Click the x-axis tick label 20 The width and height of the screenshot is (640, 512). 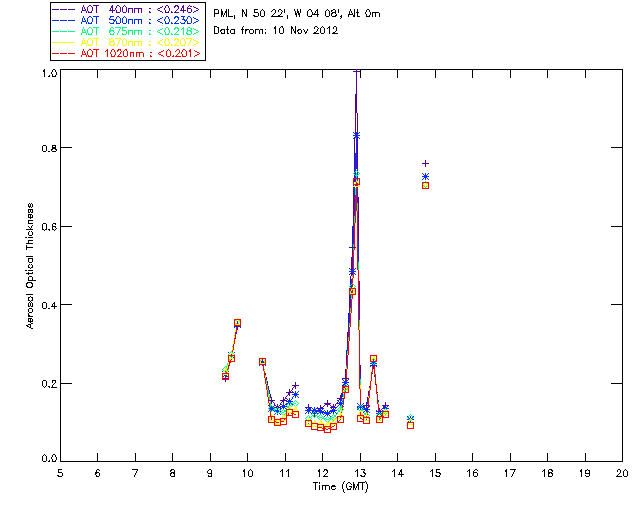pos(622,474)
